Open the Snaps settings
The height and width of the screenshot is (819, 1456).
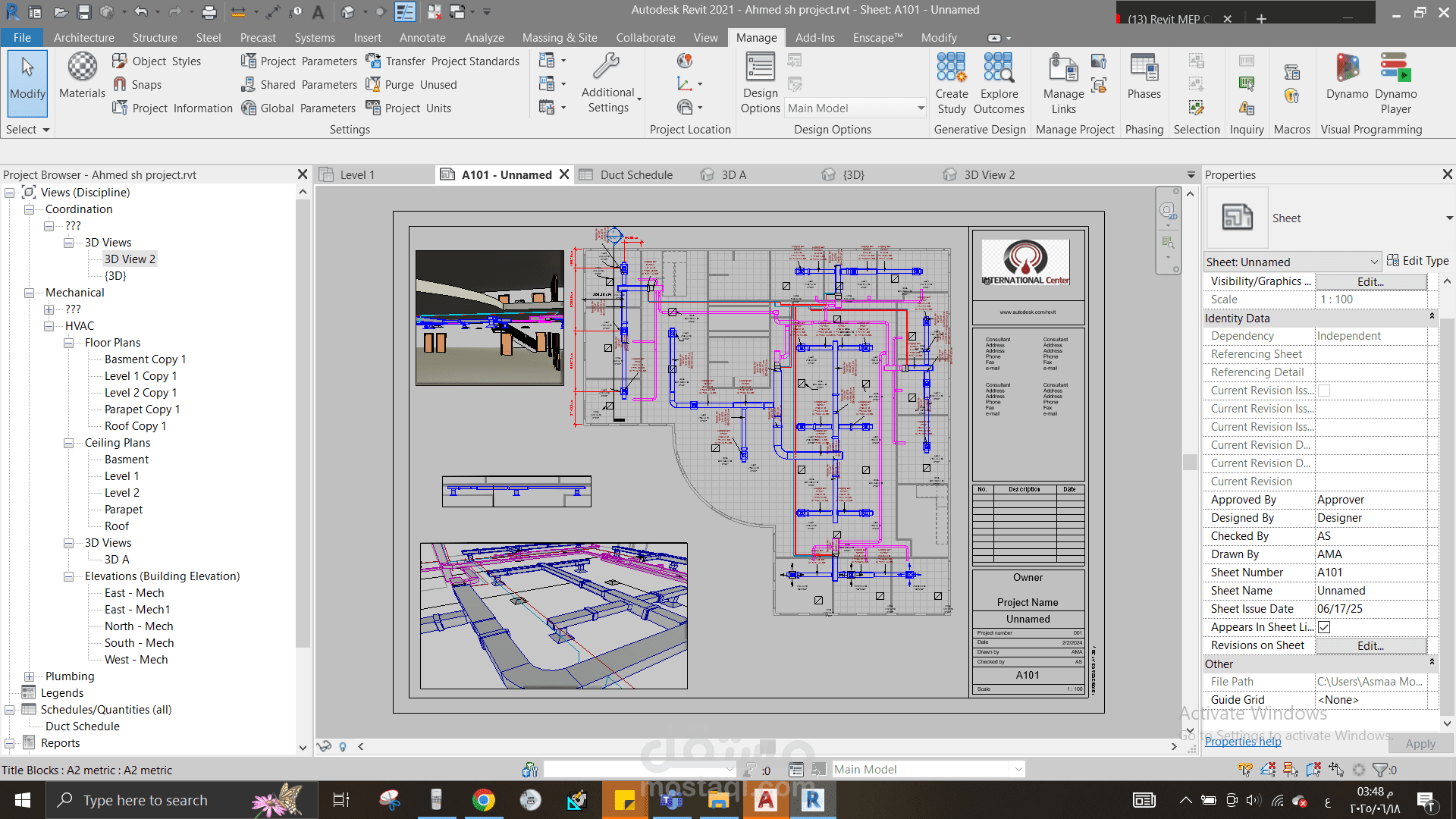click(x=137, y=84)
